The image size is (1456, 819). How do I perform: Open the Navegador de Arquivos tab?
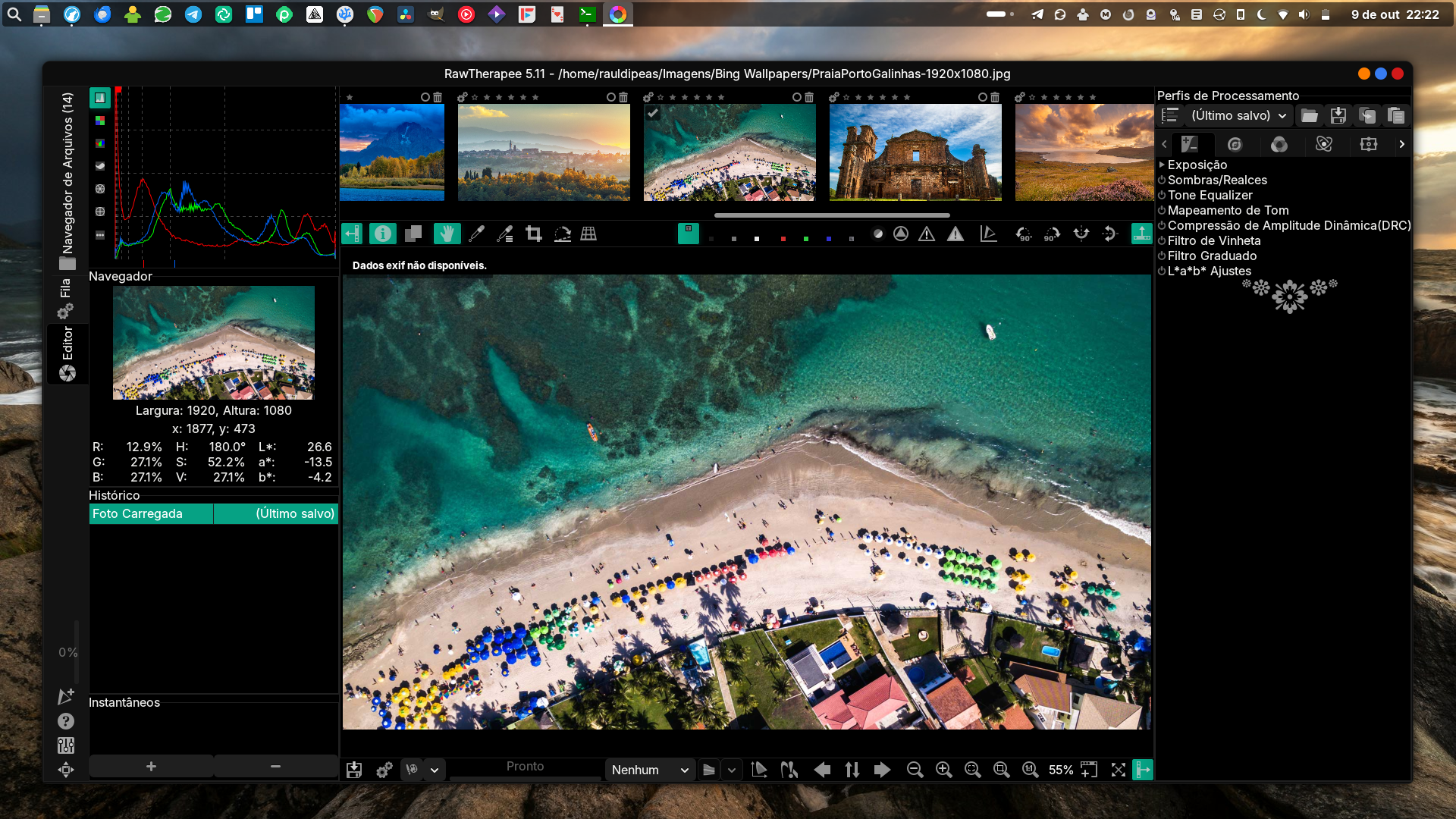point(67,180)
